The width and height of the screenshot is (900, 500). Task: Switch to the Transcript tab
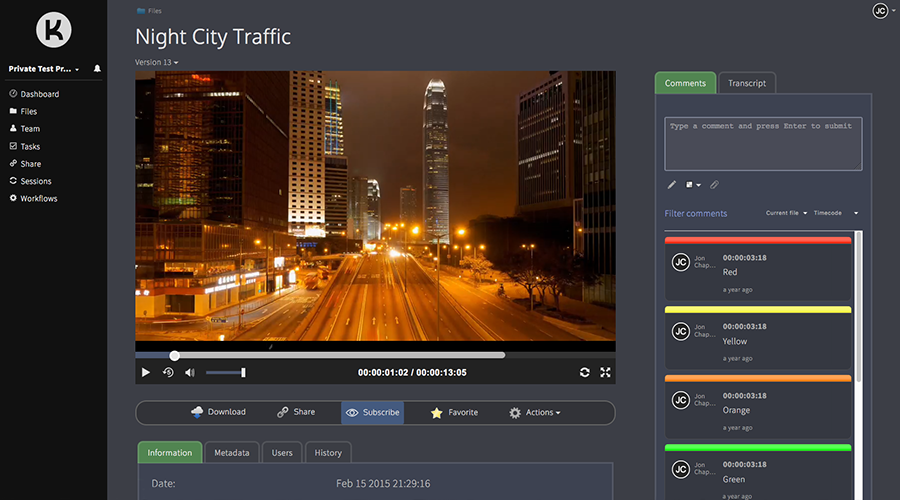coord(747,83)
